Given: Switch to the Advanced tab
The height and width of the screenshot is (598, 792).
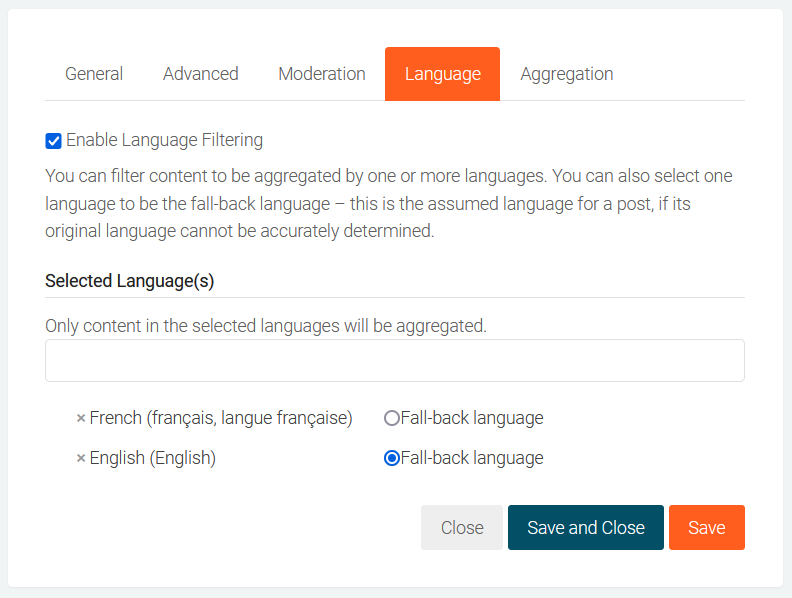Looking at the screenshot, I should pos(200,74).
